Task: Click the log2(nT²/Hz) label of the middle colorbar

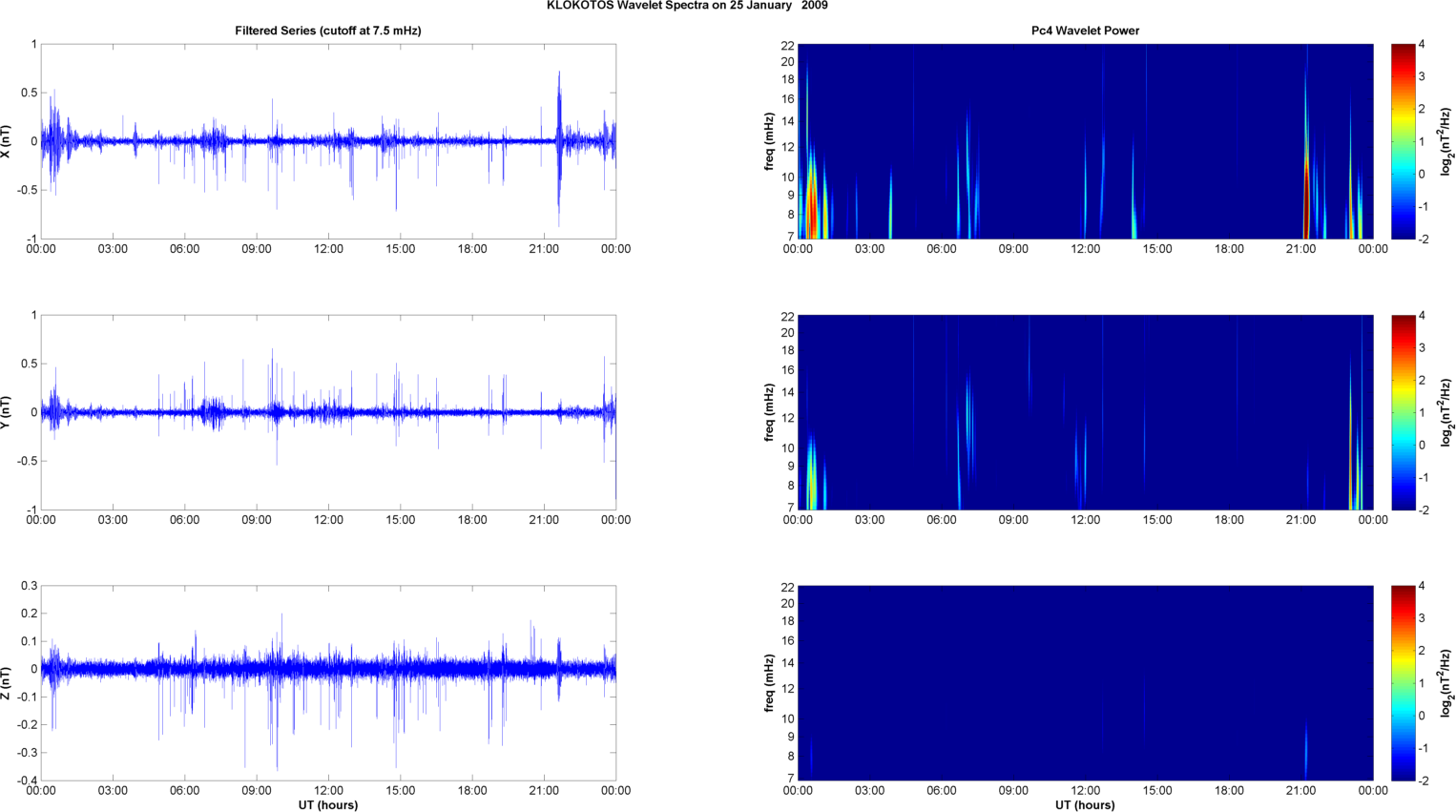Action: (x=1446, y=412)
